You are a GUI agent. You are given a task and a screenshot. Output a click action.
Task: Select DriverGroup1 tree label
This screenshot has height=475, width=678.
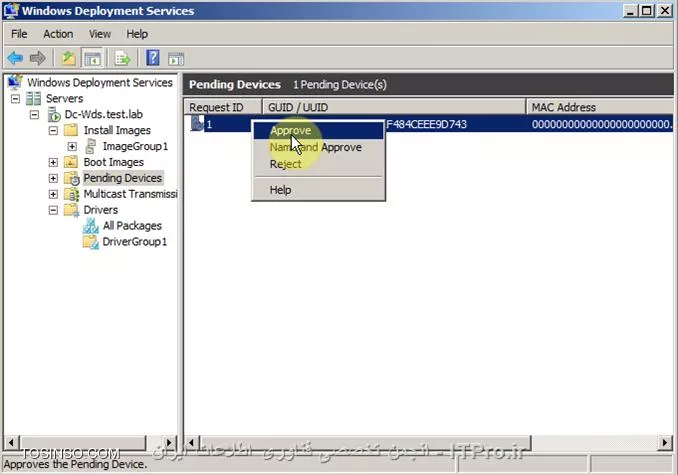(134, 242)
